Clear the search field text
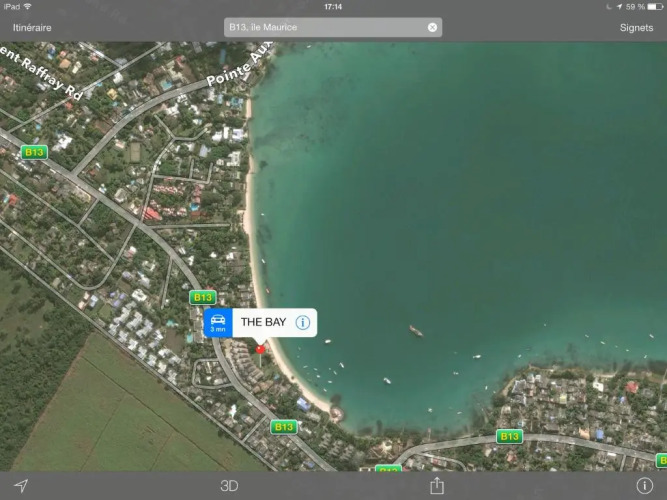 tap(432, 28)
